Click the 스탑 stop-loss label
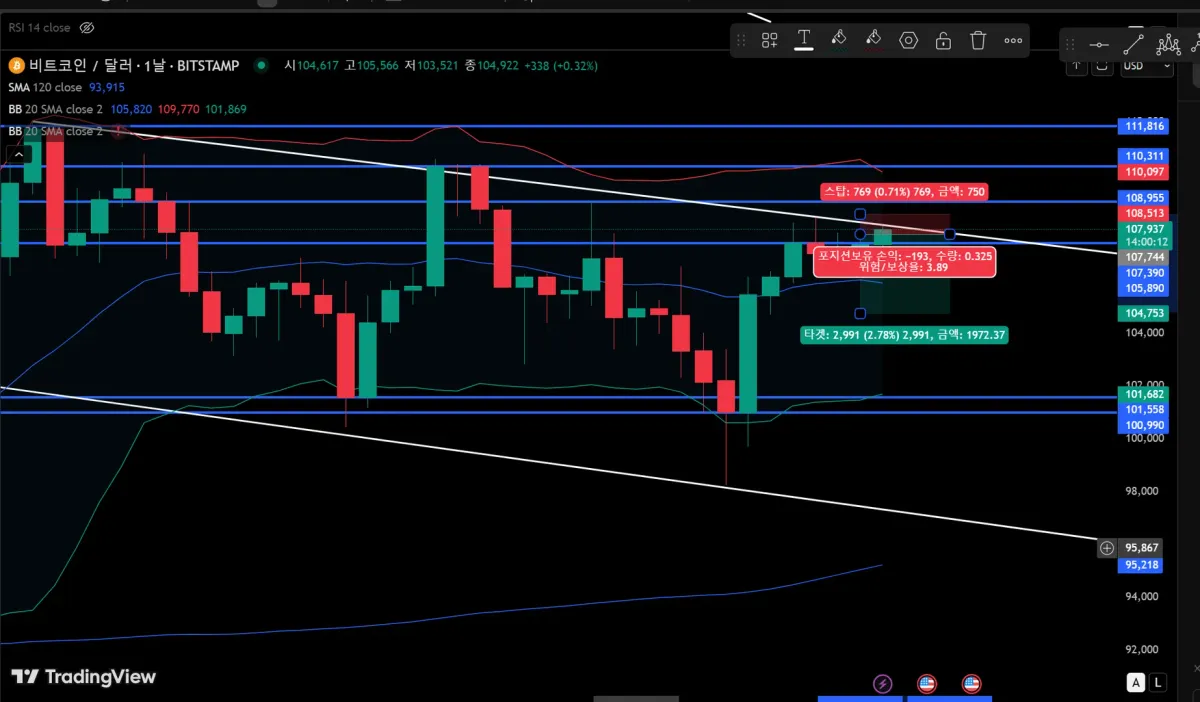The image size is (1200, 702). pyautogui.click(x=903, y=191)
